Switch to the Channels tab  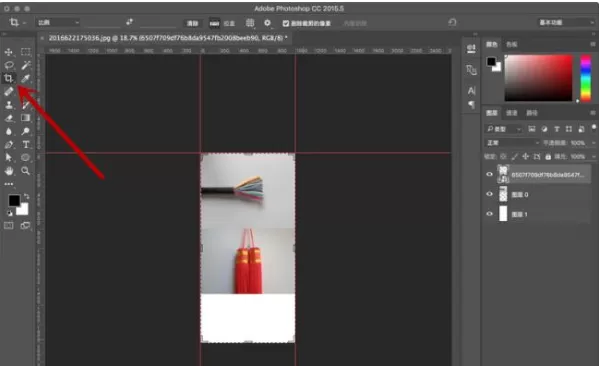tap(512, 113)
